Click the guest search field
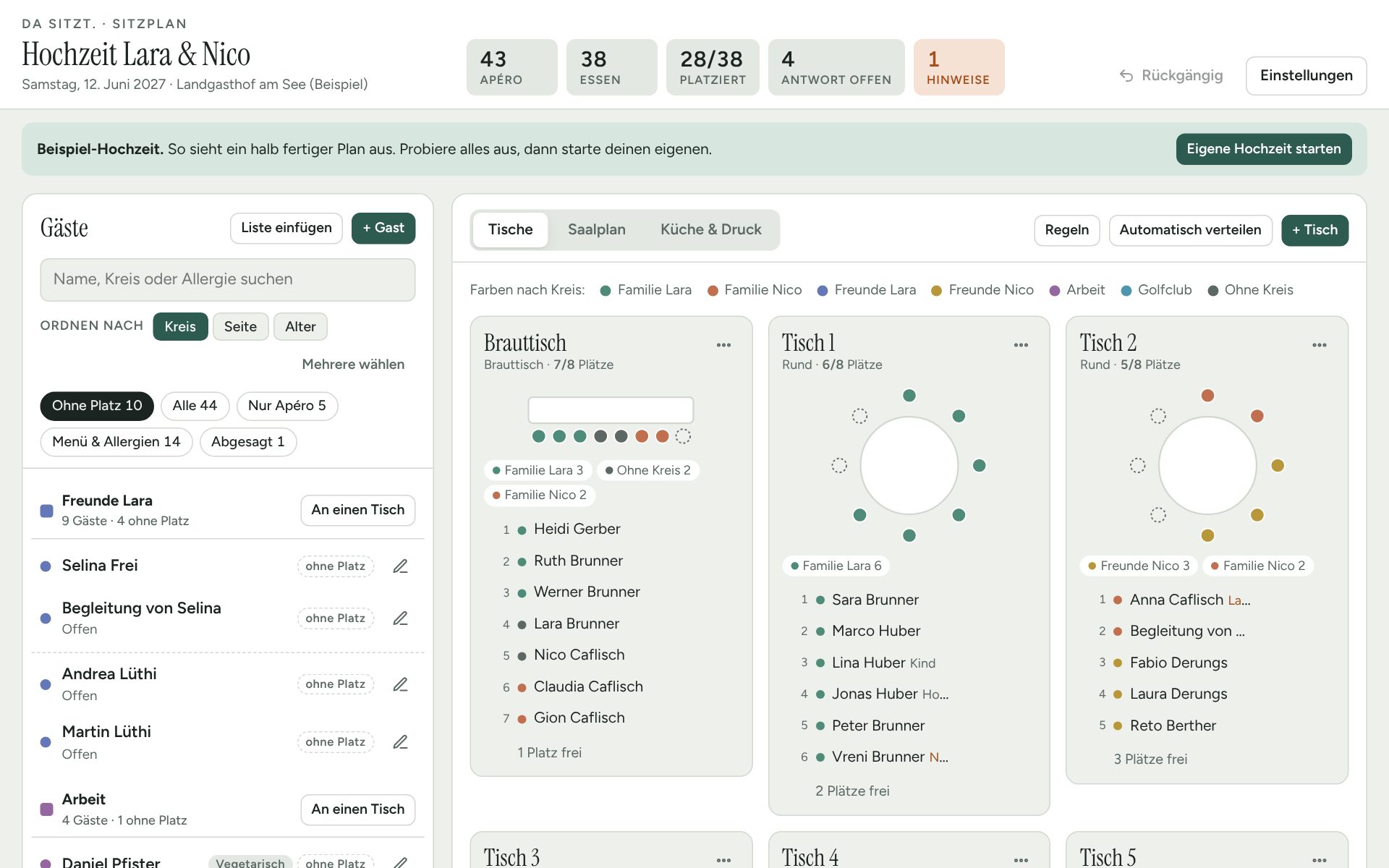Screen dimensions: 1389x868 pos(228,279)
